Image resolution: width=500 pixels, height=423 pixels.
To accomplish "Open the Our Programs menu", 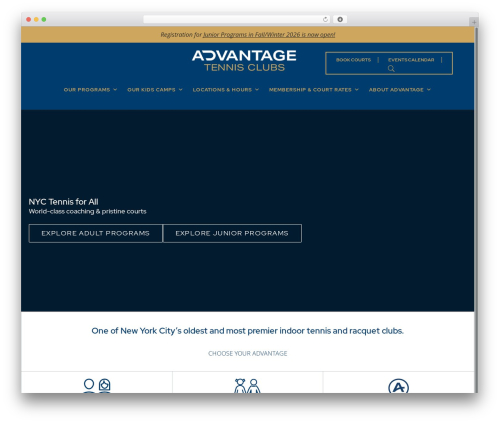I will pyautogui.click(x=87, y=90).
